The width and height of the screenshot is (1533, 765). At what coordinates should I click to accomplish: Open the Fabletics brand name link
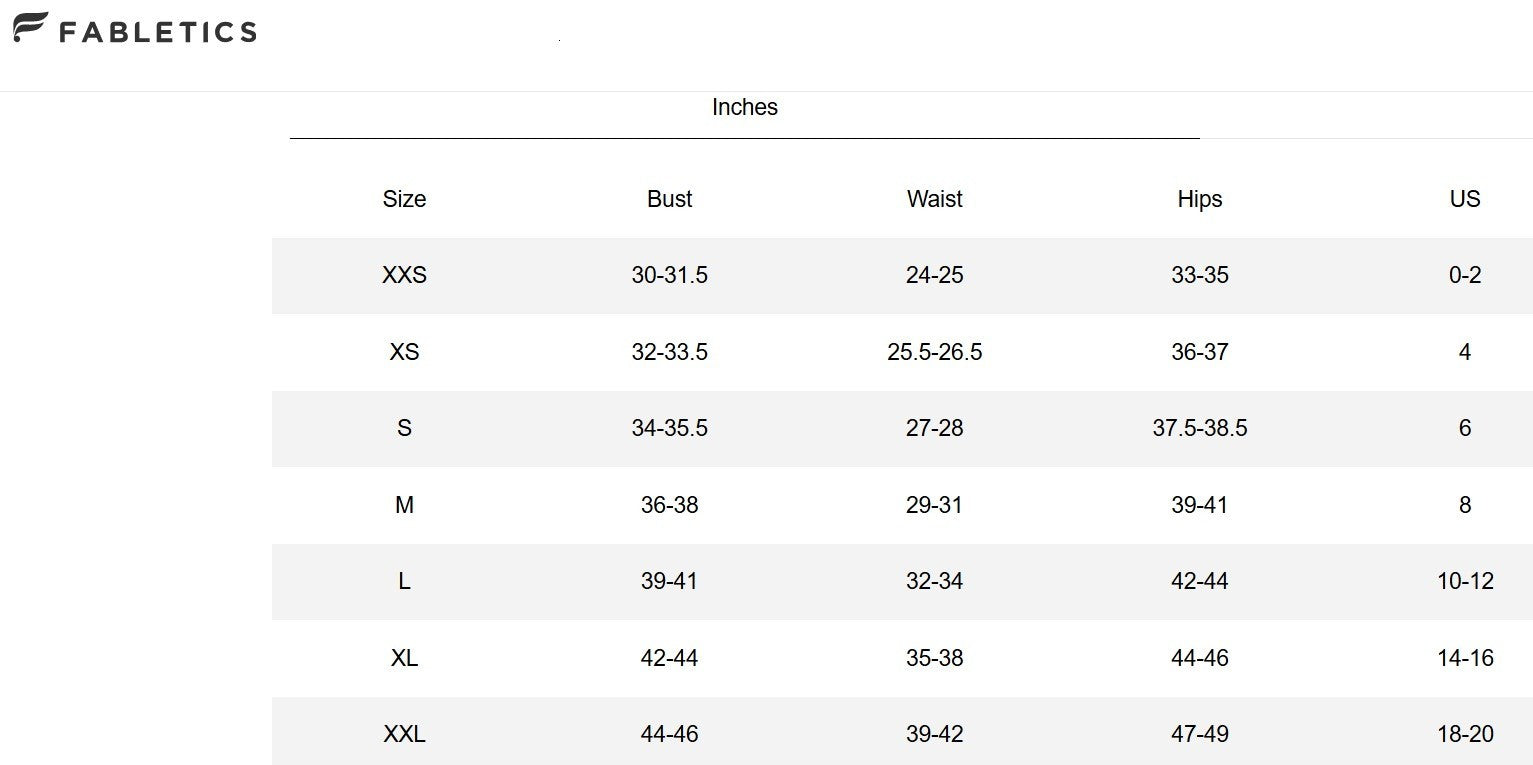pos(158,32)
